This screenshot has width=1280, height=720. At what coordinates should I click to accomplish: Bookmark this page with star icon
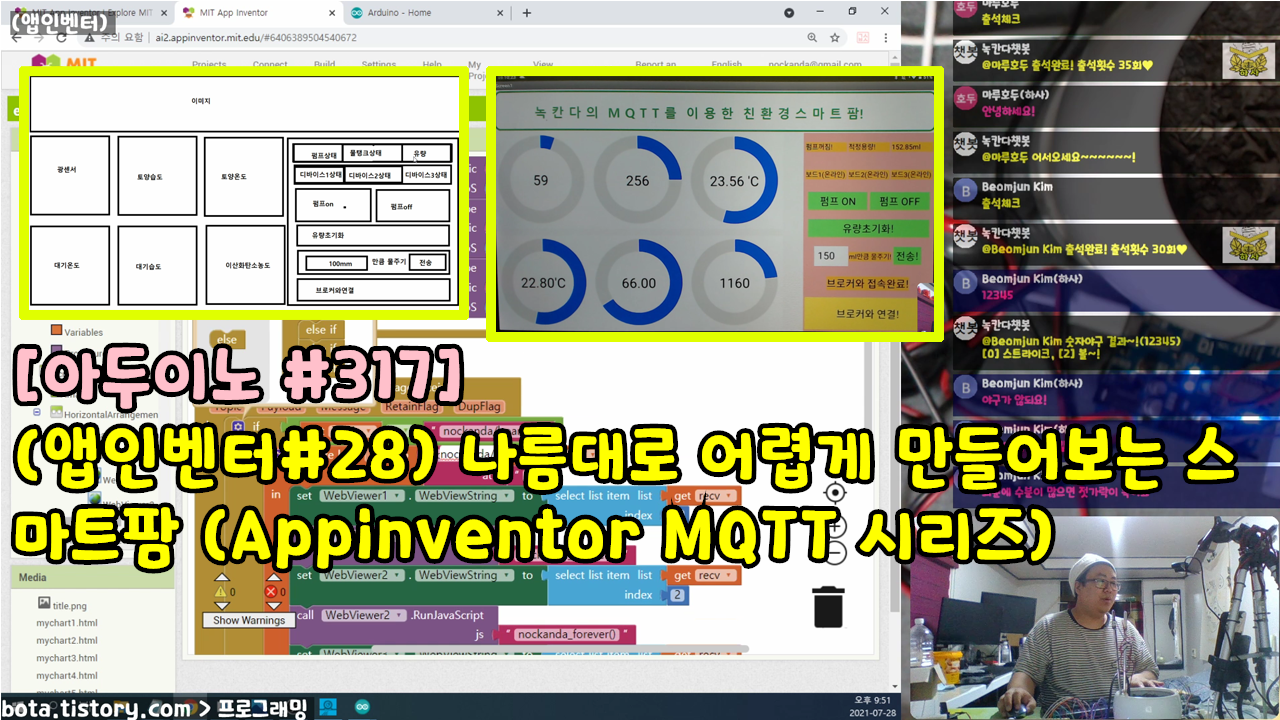835,38
